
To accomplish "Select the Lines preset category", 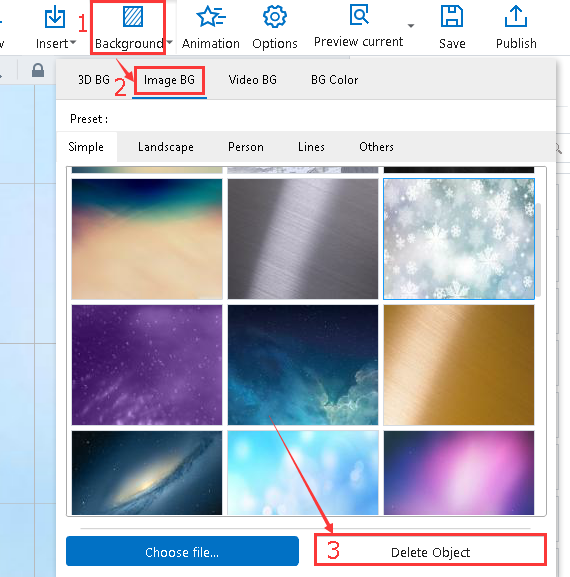I will point(311,147).
